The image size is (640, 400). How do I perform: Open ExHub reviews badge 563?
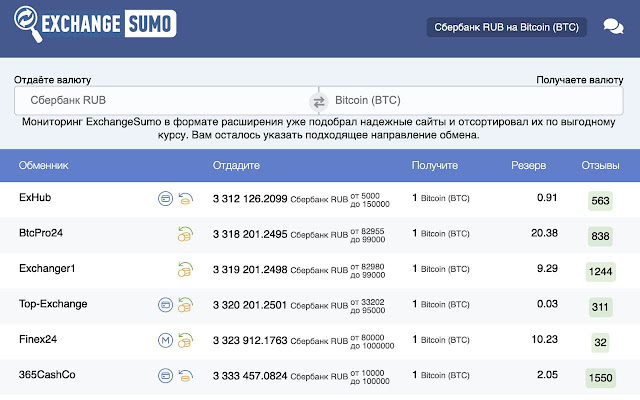coord(600,201)
